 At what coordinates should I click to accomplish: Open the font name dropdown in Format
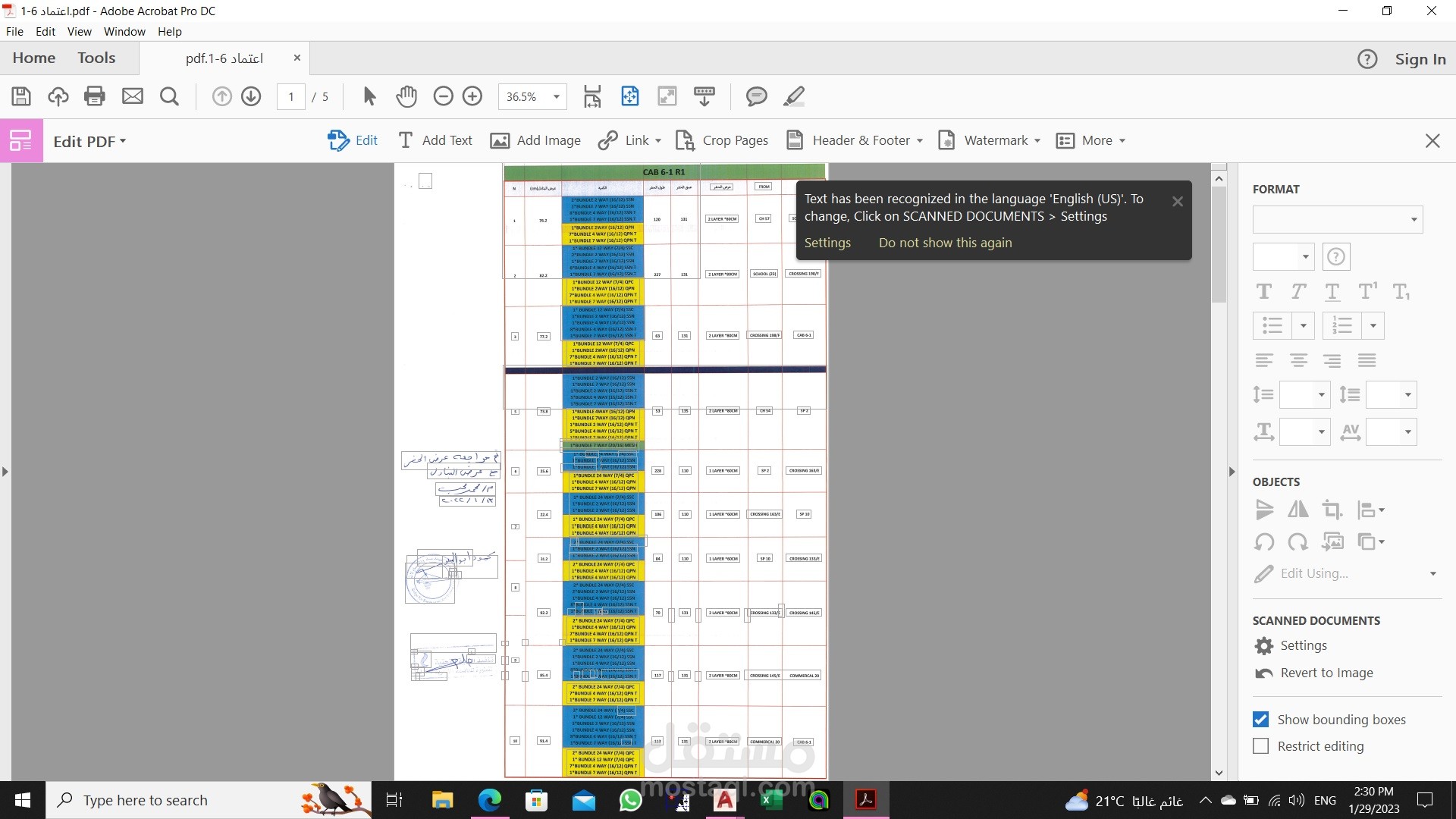1414,220
